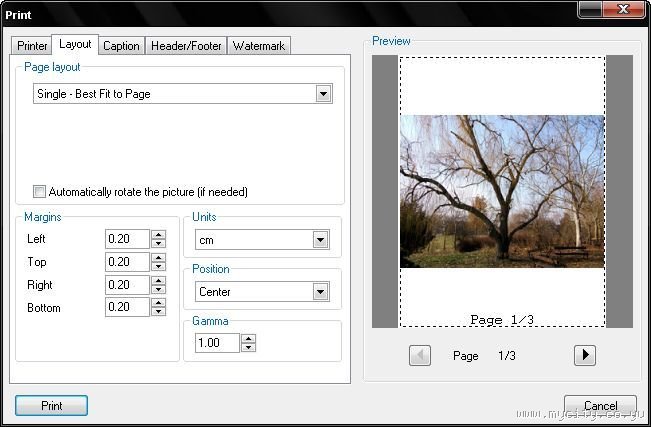Click the Gamma value input field

coord(217,343)
